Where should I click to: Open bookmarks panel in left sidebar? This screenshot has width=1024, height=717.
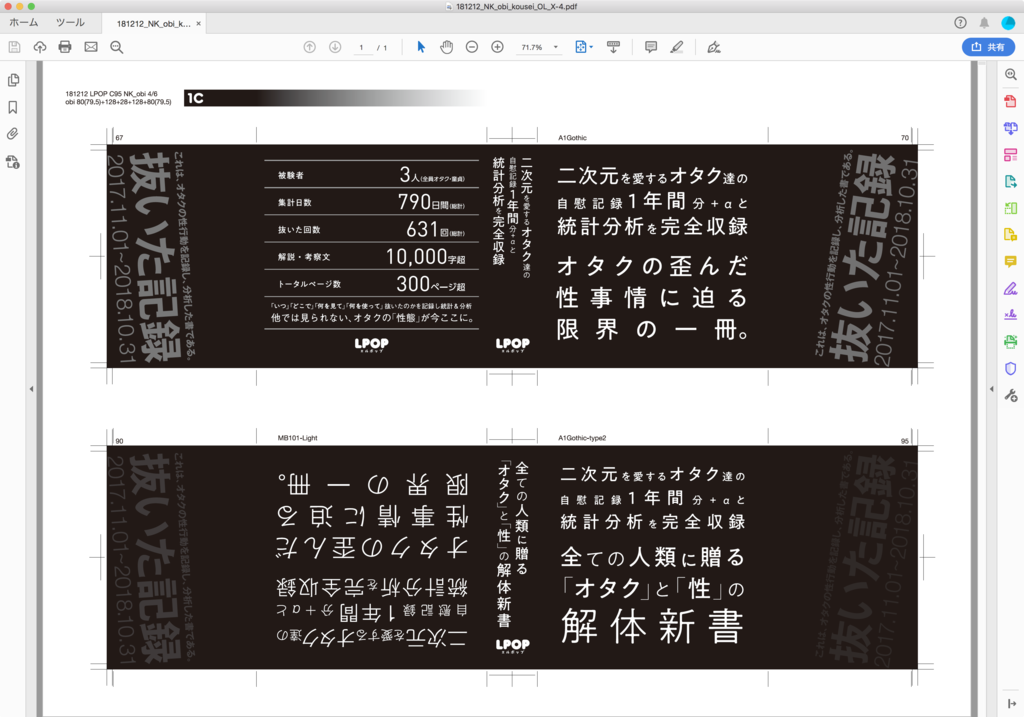[x=13, y=107]
